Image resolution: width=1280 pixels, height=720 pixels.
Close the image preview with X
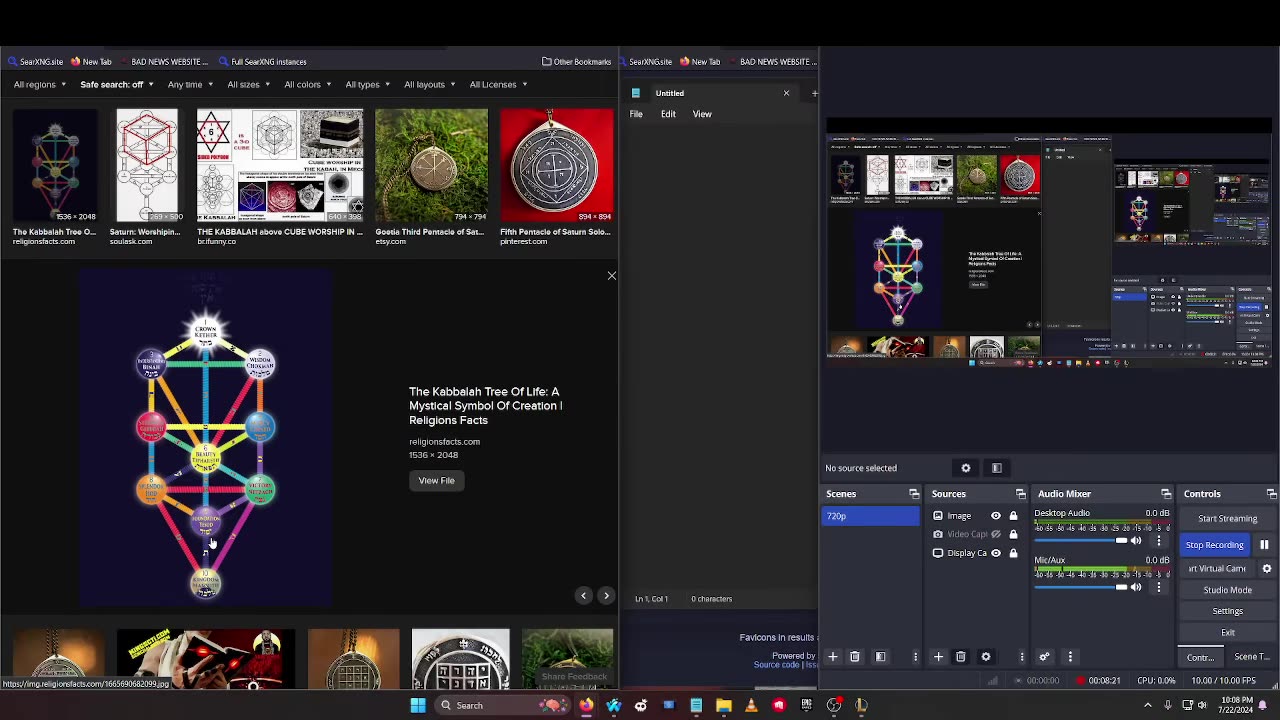612,276
